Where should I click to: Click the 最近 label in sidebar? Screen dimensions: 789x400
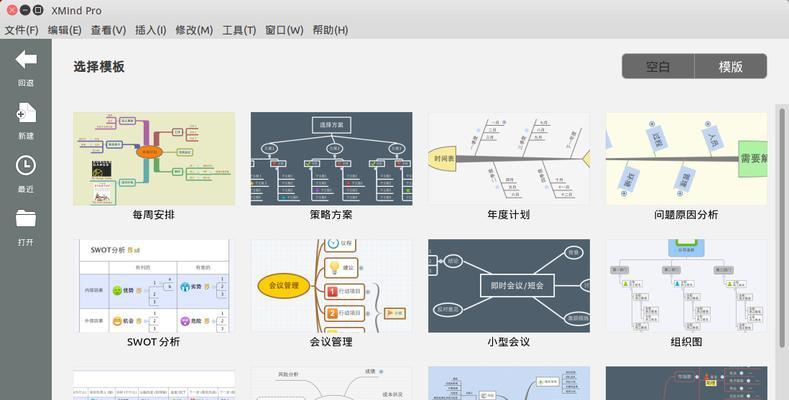tap(26, 189)
